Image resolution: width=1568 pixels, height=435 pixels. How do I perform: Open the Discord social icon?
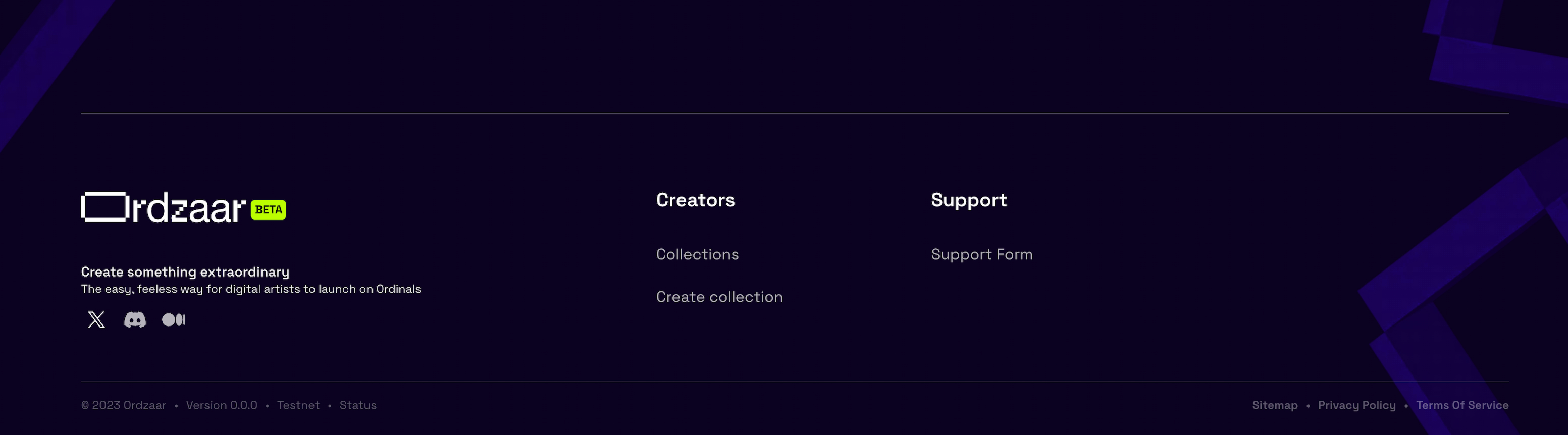[x=135, y=320]
